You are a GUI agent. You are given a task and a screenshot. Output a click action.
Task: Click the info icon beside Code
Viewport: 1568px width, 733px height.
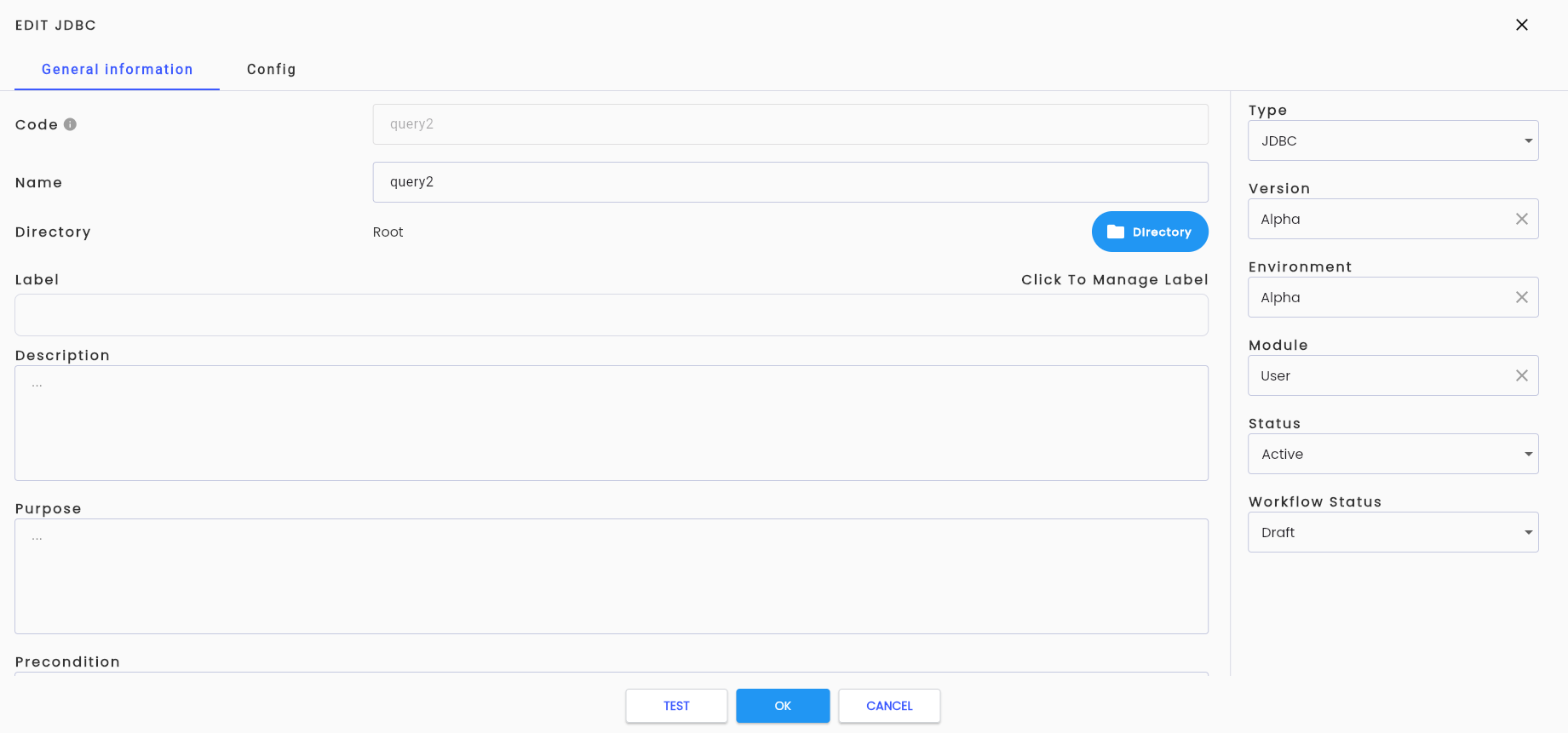click(x=71, y=124)
